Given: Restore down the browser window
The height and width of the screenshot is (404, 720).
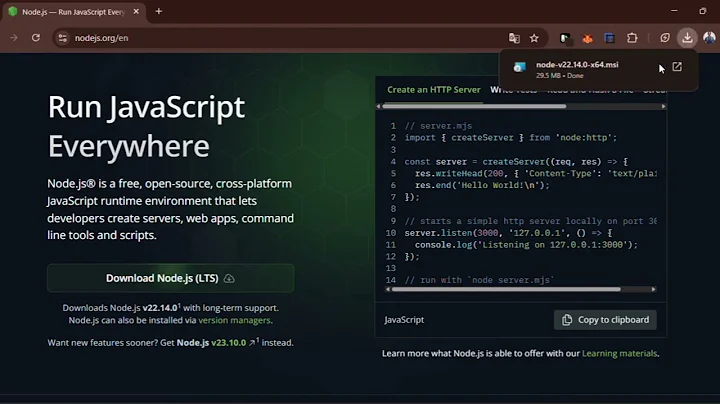Looking at the screenshot, I should pos(703,11).
